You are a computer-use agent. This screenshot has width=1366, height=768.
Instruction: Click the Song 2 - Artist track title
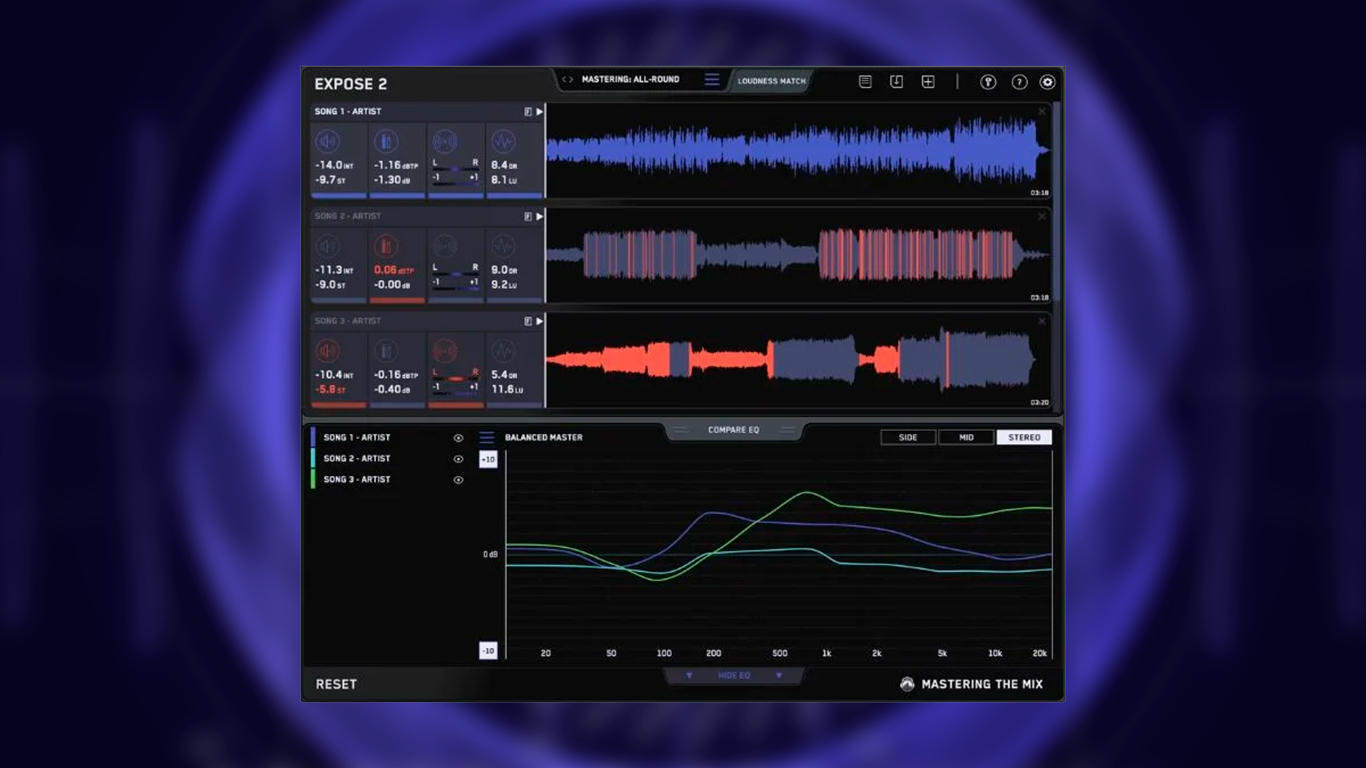[x=348, y=217]
